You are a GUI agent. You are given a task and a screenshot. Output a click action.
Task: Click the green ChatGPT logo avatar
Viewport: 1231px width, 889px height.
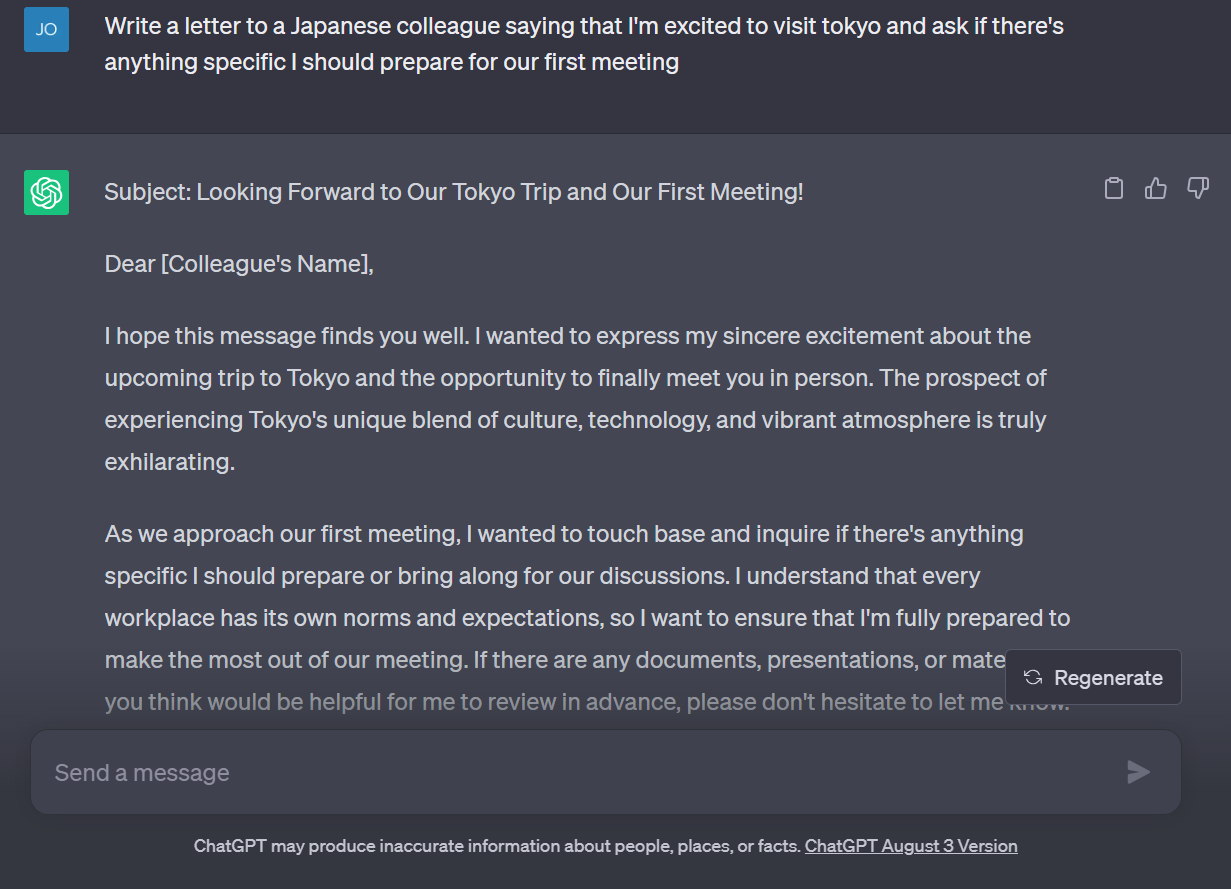(x=46, y=192)
